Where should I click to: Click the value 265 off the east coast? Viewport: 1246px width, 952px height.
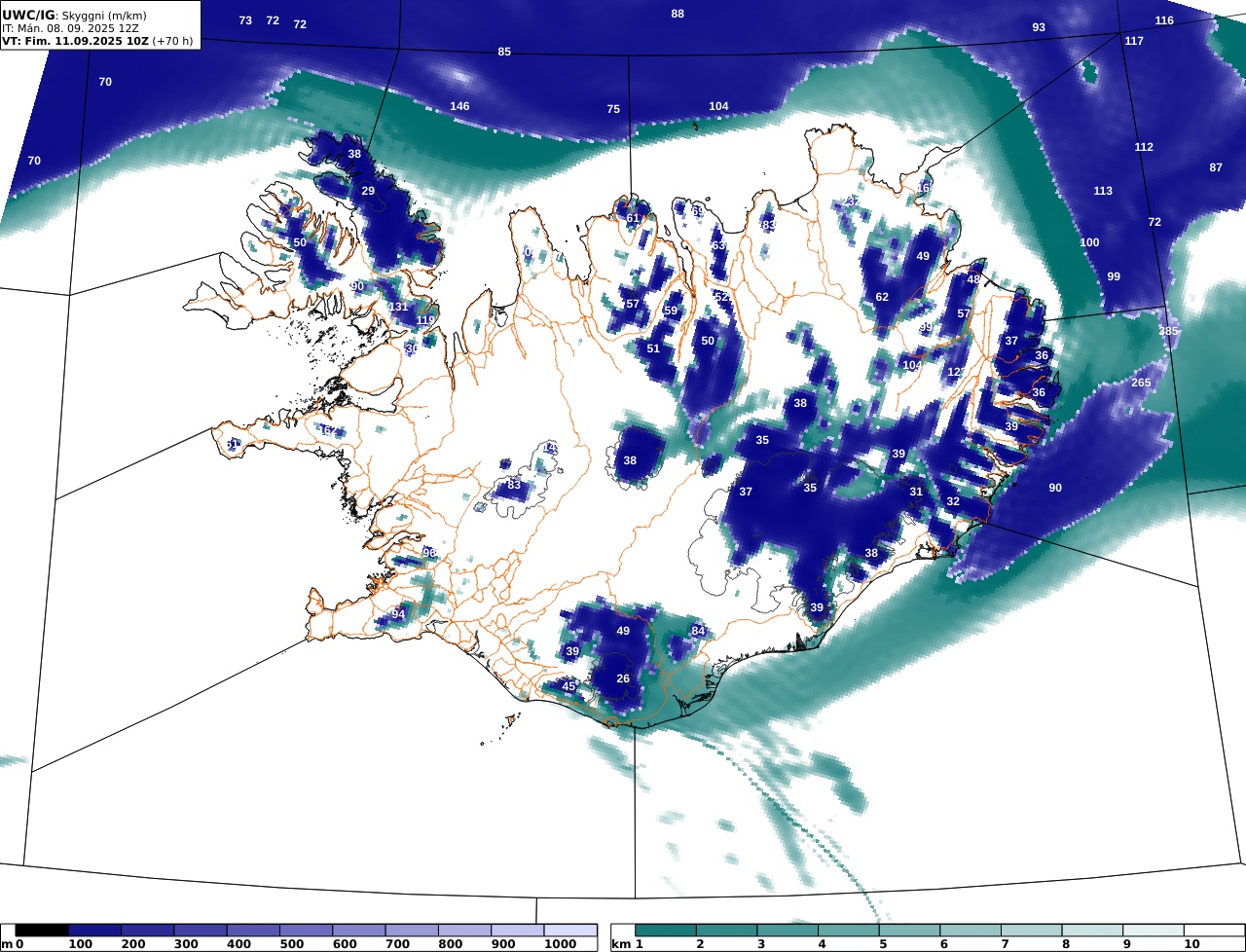(x=1141, y=383)
